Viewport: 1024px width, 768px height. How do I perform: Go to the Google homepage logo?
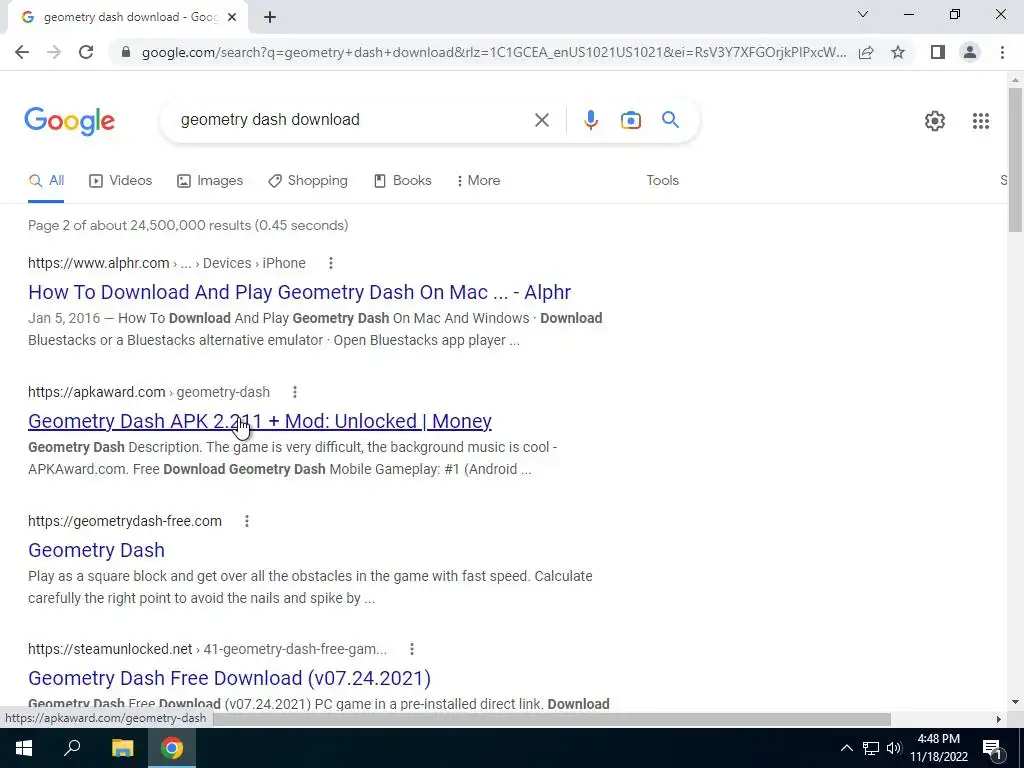(x=69, y=121)
